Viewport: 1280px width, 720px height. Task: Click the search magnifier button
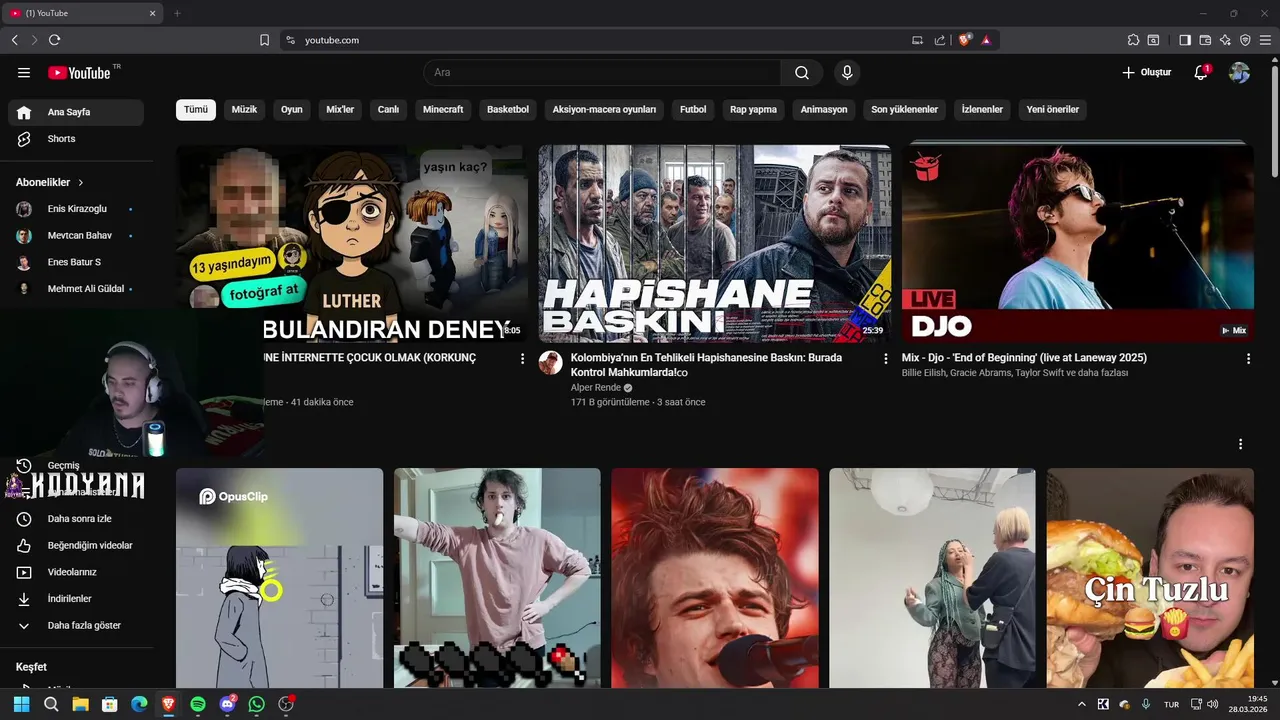click(x=802, y=73)
